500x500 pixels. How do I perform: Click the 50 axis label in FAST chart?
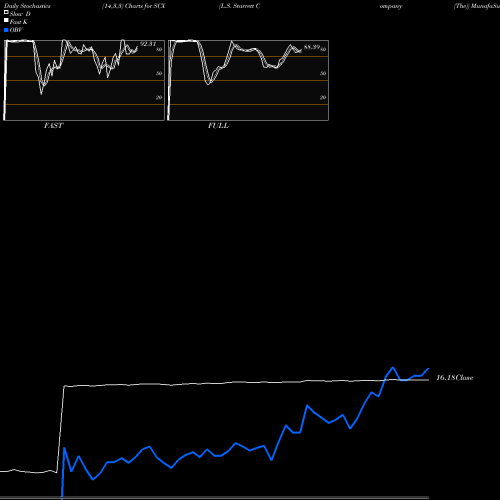pyautogui.click(x=159, y=73)
